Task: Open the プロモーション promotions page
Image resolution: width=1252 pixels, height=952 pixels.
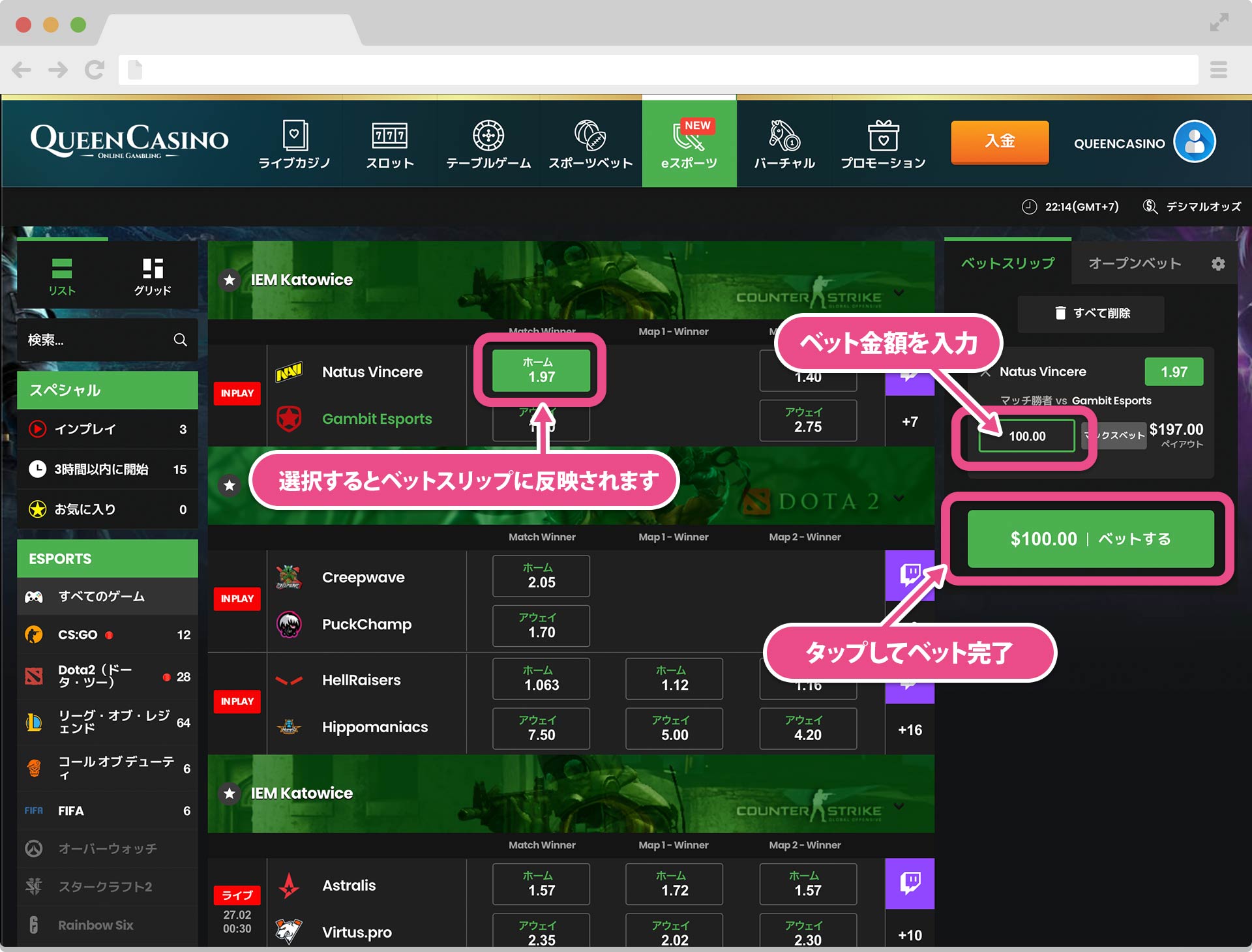Action: [883, 144]
